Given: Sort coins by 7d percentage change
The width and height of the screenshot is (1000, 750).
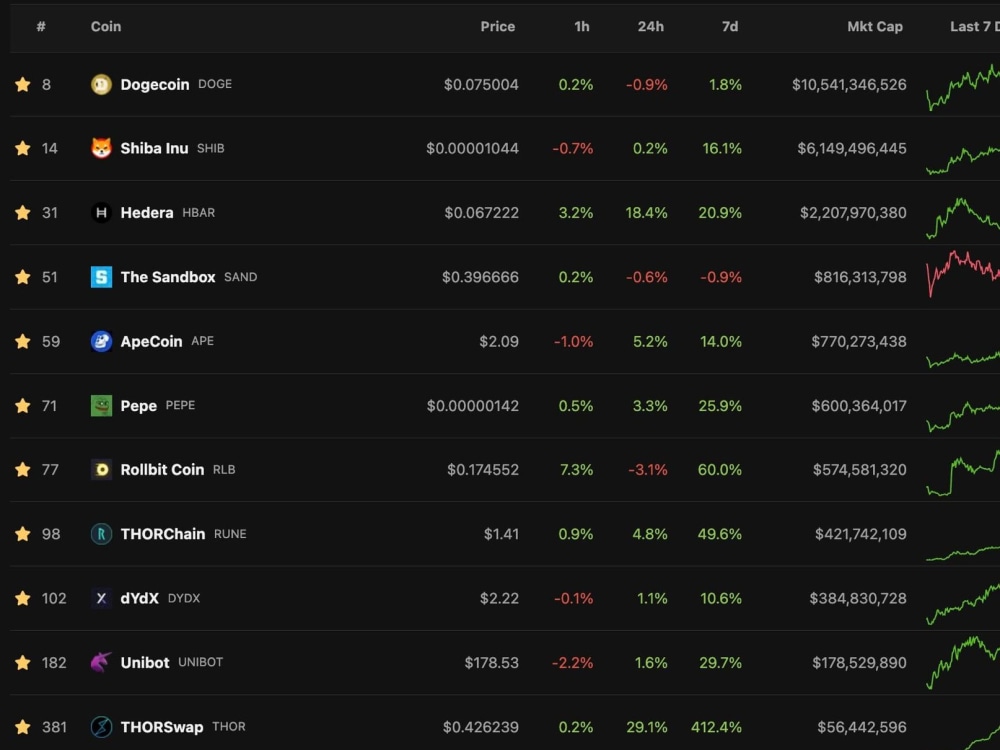Looking at the screenshot, I should (729, 27).
